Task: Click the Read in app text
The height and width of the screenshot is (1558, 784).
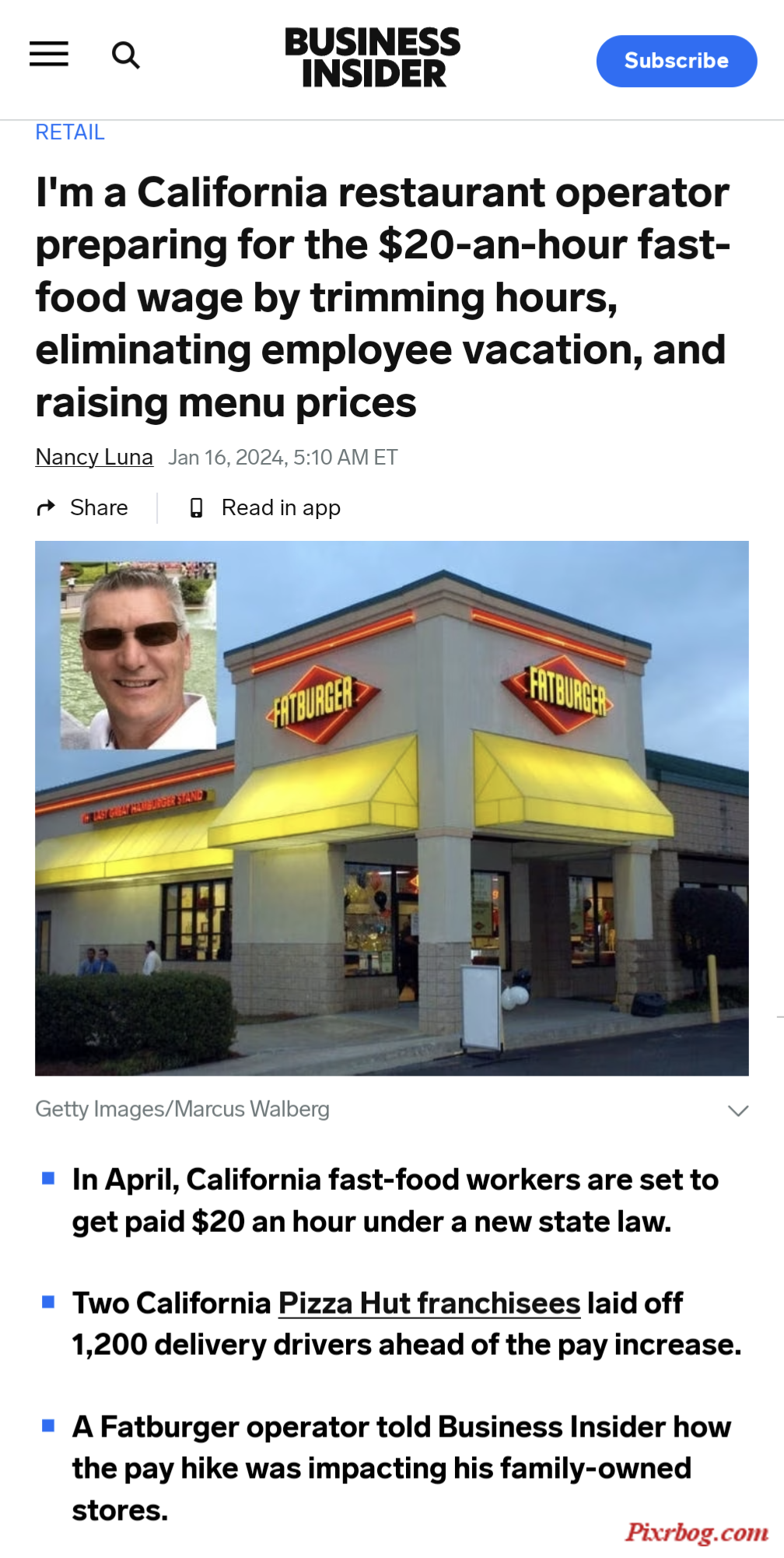Action: [281, 507]
